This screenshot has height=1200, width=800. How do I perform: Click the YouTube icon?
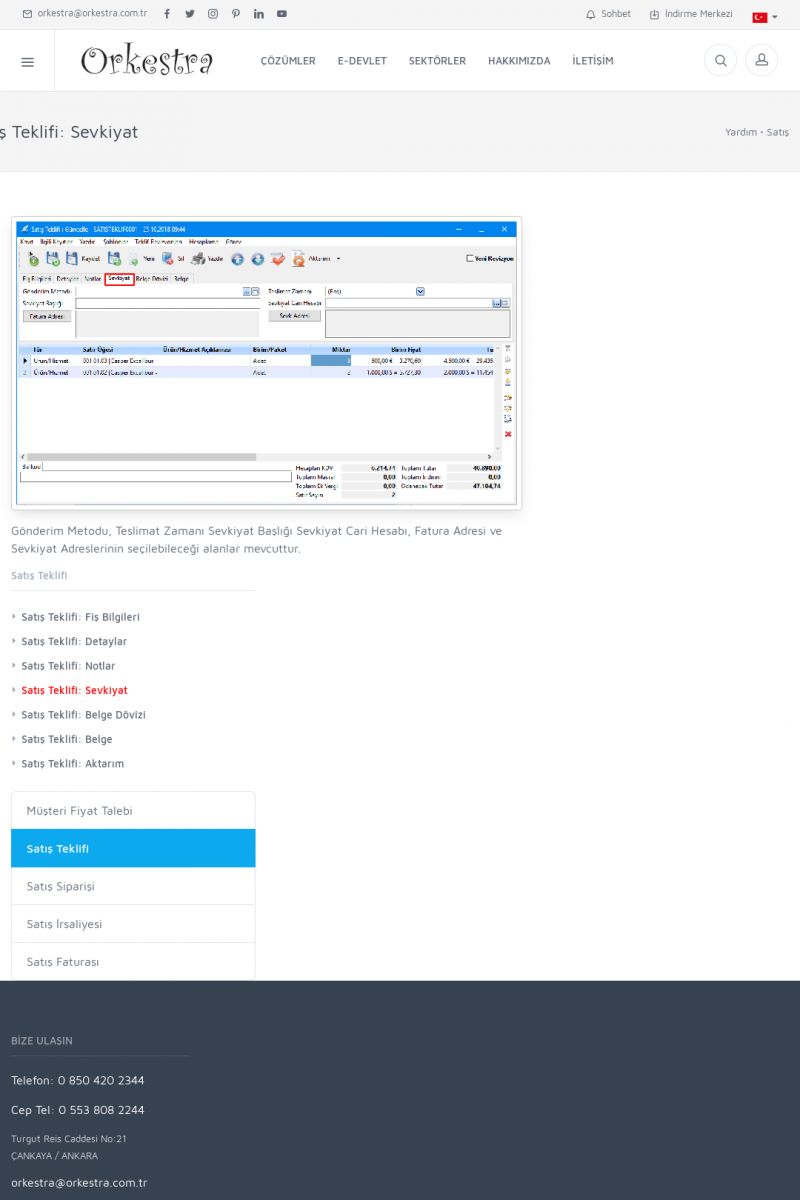coord(282,14)
